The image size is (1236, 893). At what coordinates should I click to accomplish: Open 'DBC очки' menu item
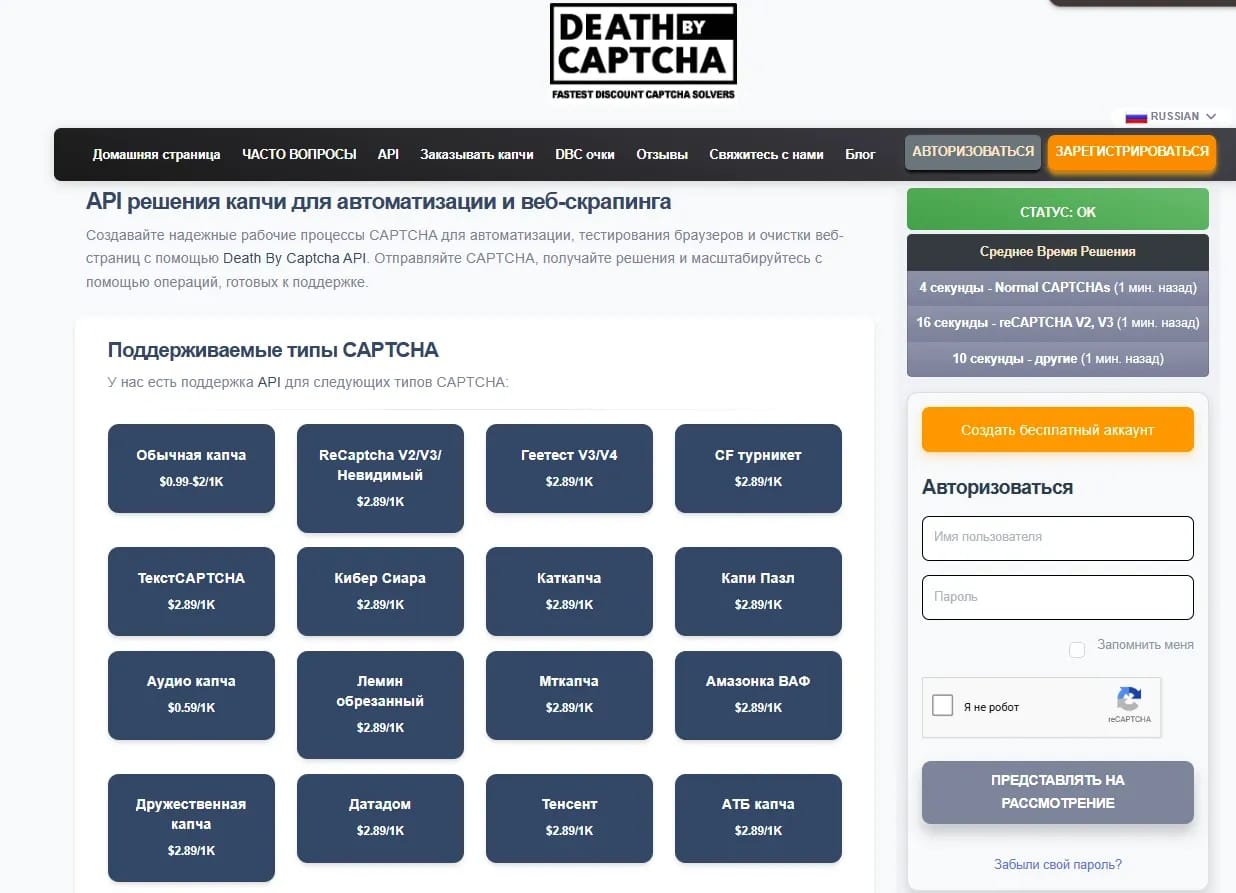(x=585, y=155)
